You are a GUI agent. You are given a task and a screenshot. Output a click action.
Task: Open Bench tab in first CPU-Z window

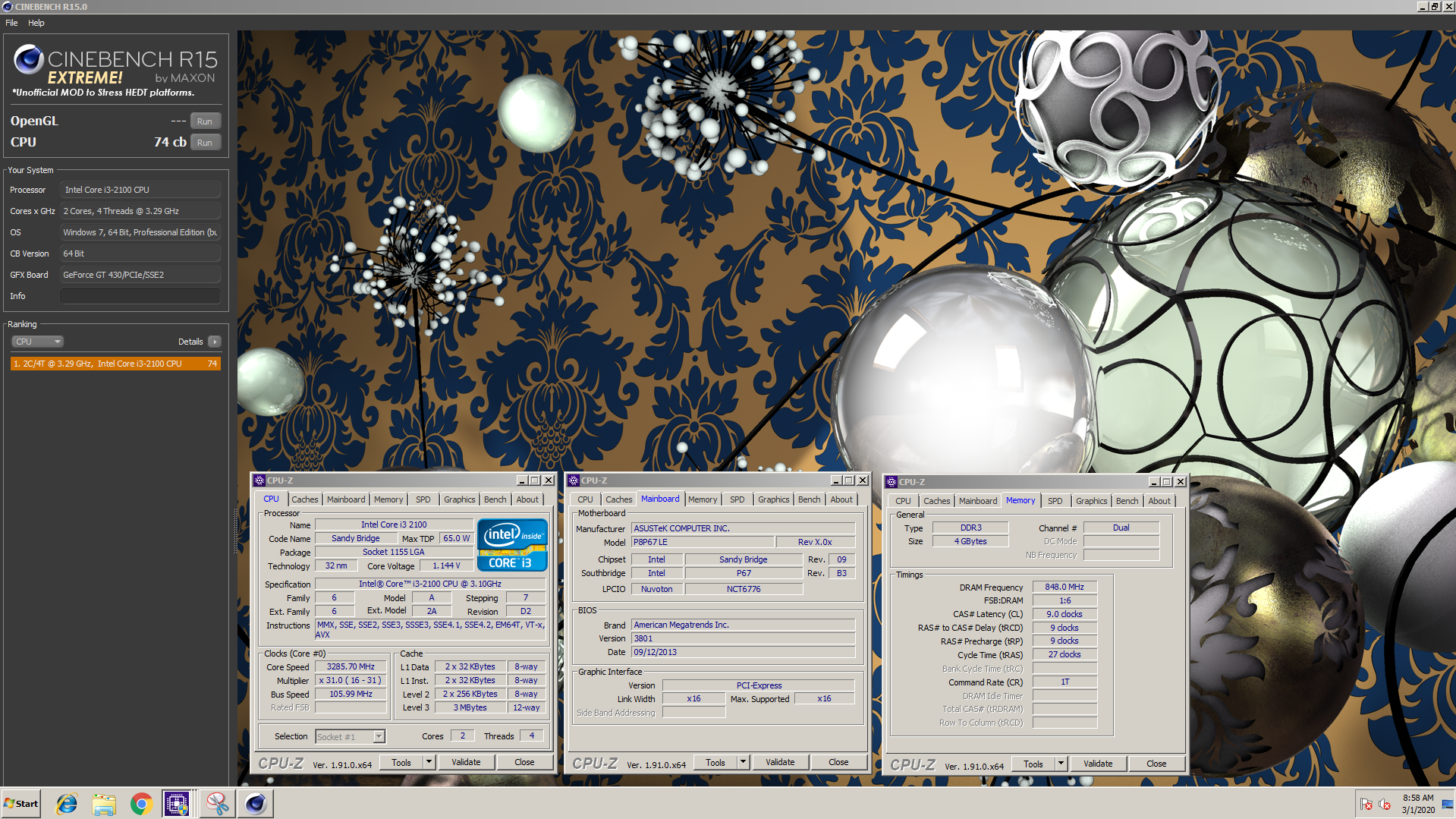click(495, 499)
